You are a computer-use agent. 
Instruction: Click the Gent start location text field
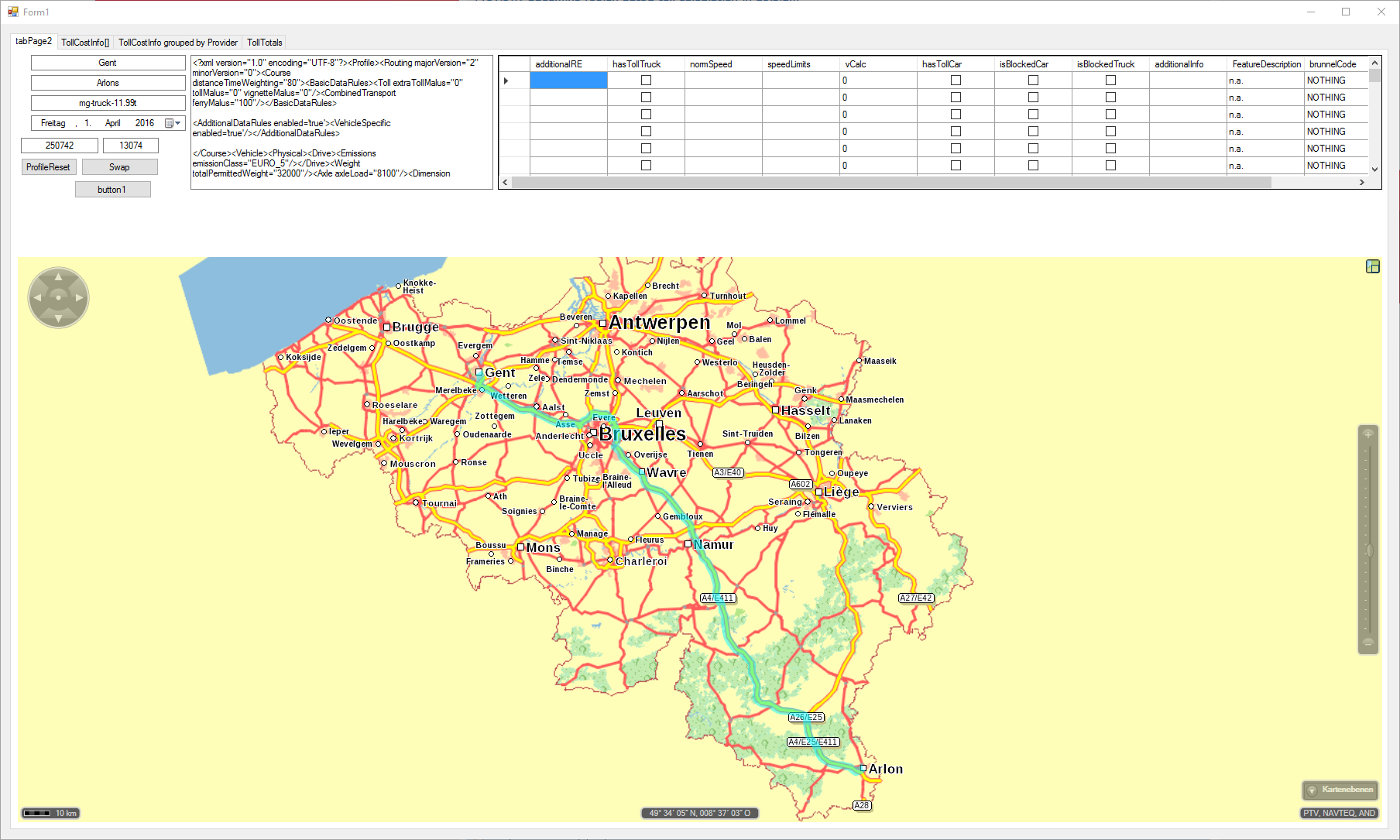[x=108, y=63]
